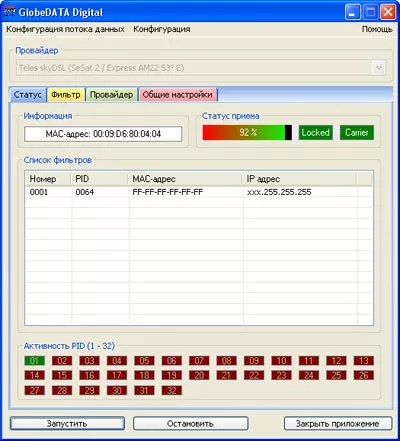Open the Помощь menu
Image resolution: width=400 pixels, height=441 pixels.
point(377,29)
